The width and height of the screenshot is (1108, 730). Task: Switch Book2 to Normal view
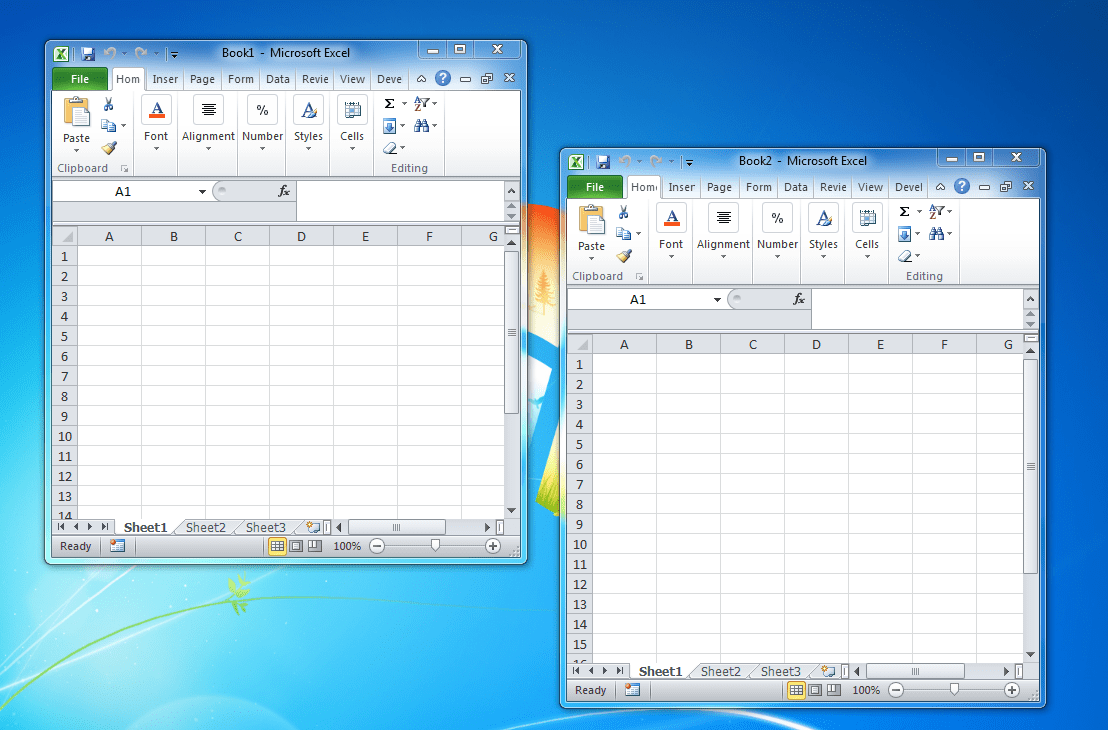point(796,690)
